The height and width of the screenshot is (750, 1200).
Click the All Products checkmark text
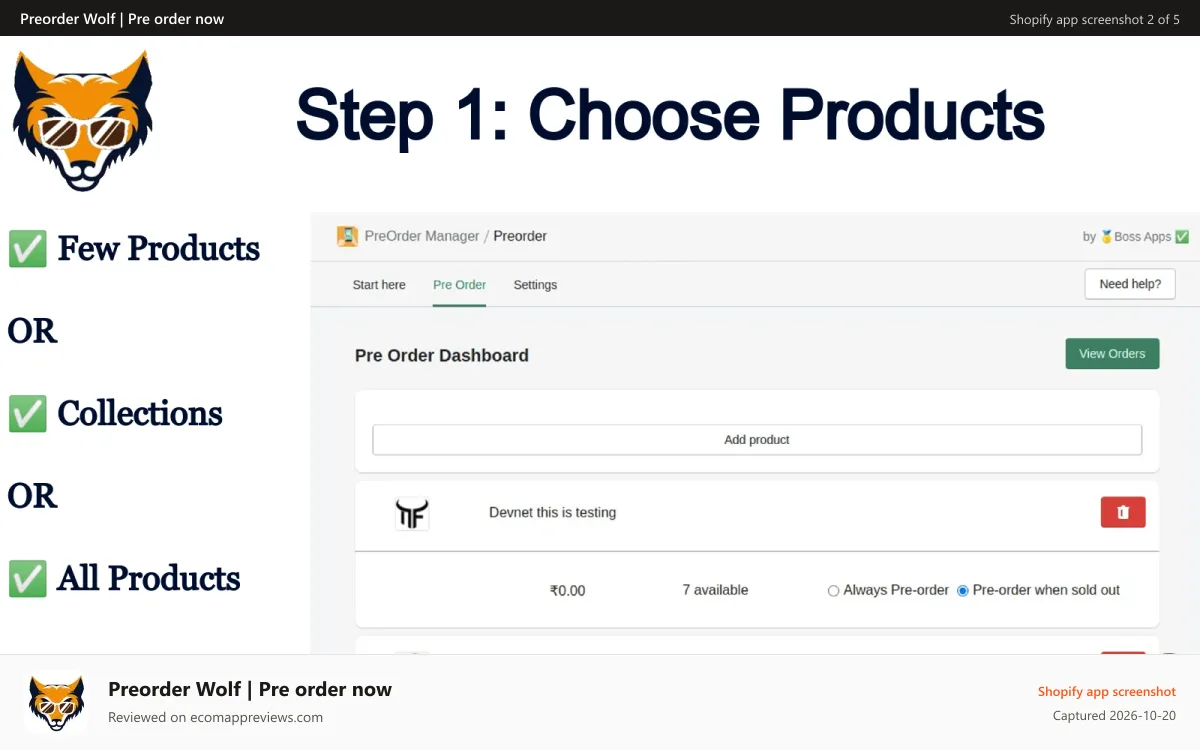click(124, 578)
